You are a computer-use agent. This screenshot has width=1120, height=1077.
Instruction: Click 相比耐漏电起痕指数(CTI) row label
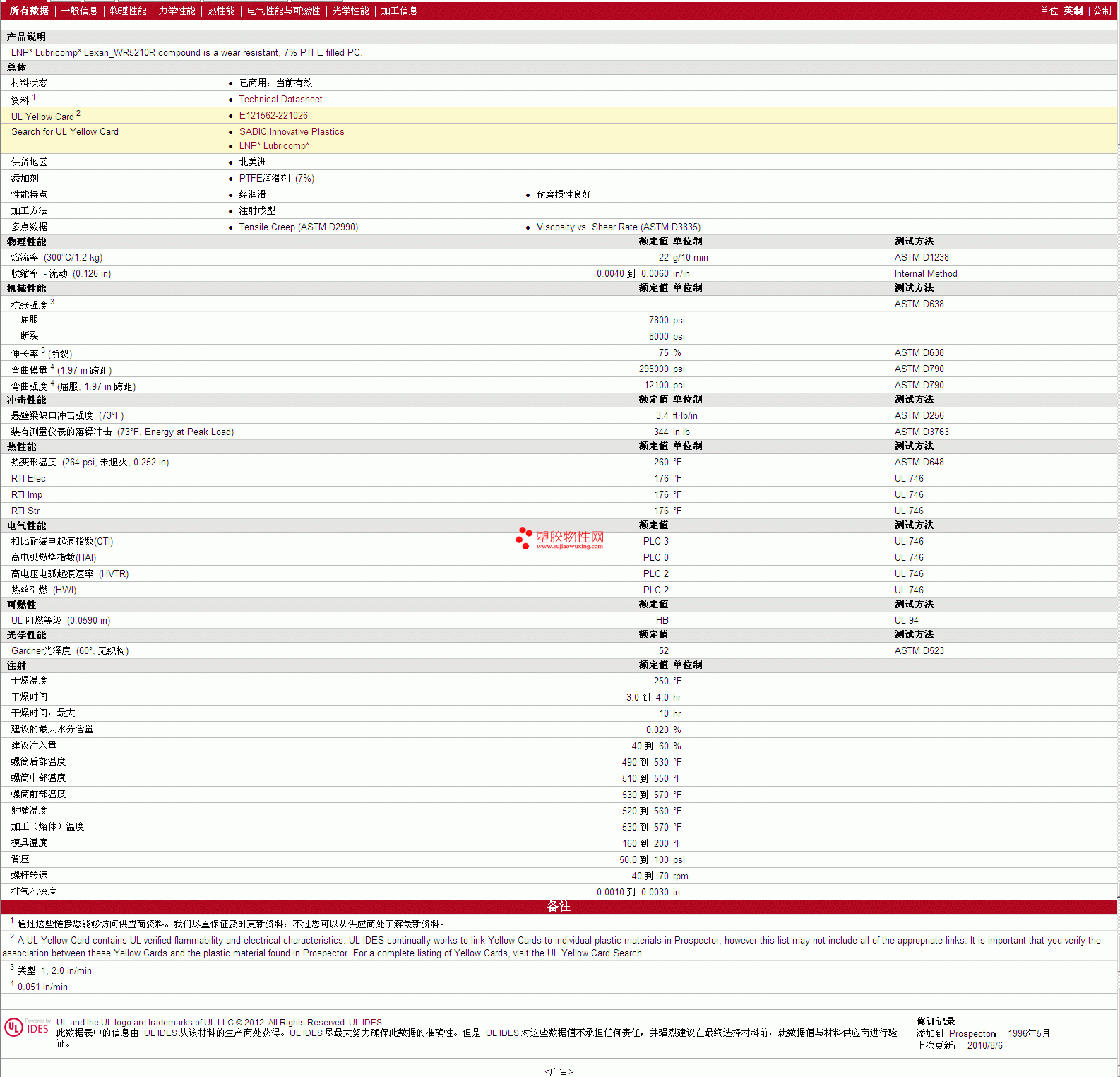62,542
